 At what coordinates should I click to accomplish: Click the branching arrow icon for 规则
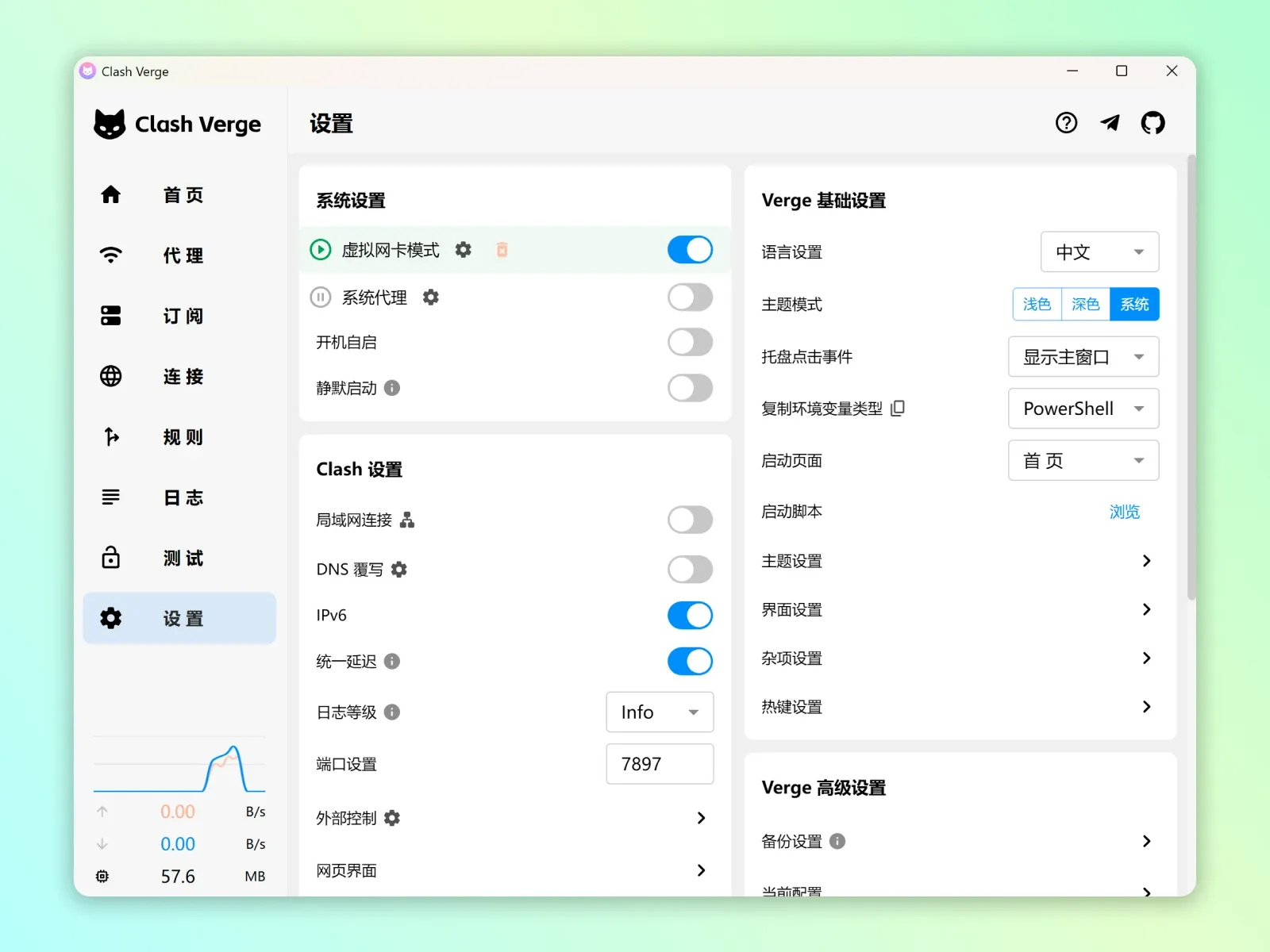click(111, 436)
